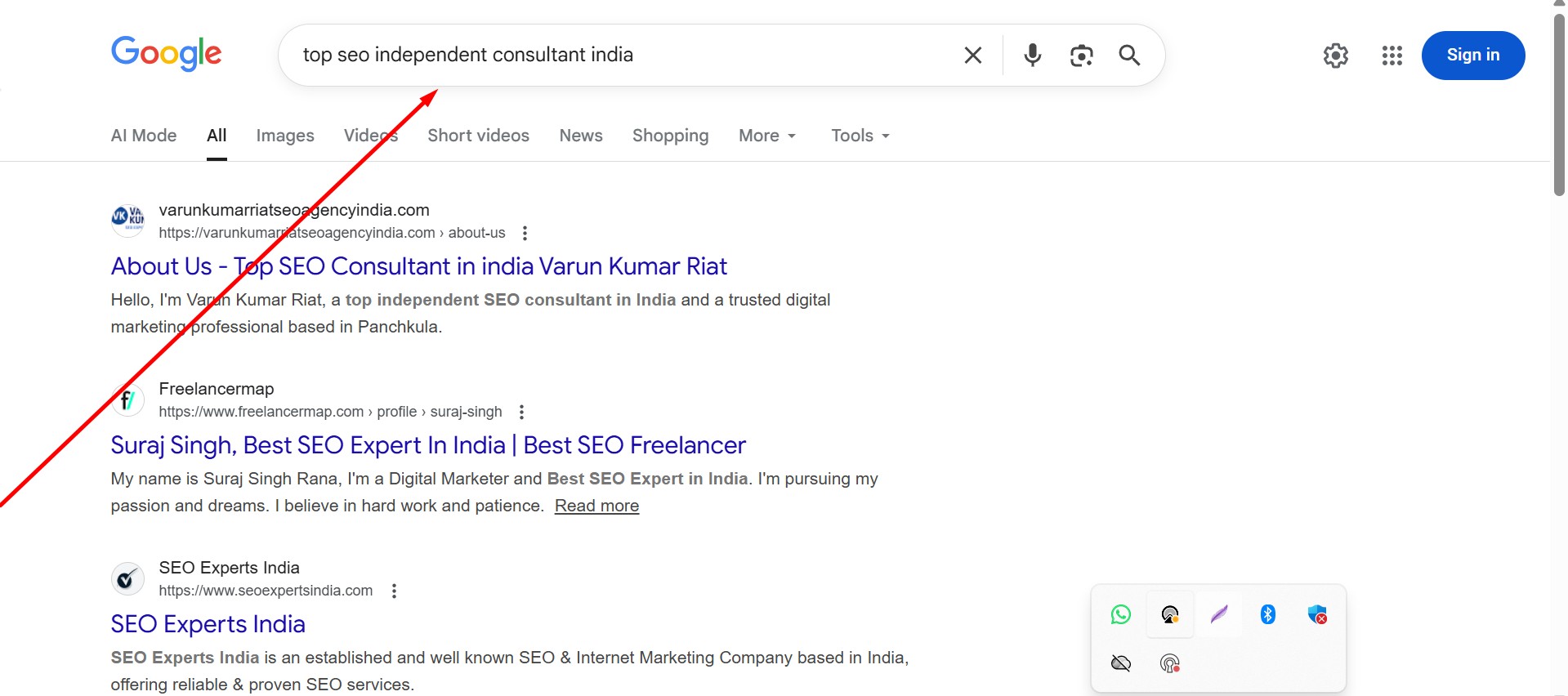Switch to AI Mode tab
This screenshot has width=1568, height=696.
click(x=144, y=136)
